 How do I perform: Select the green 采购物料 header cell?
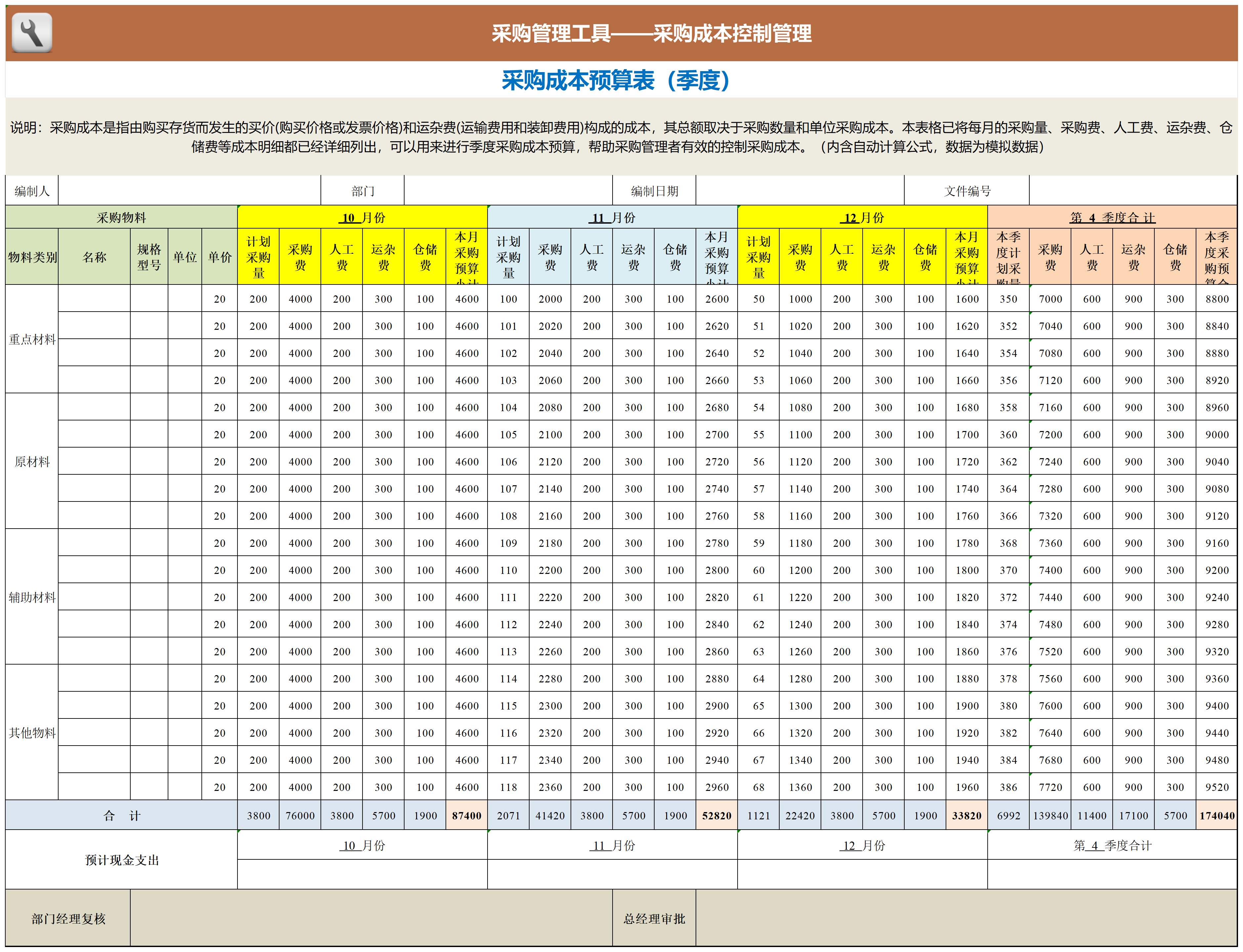[x=121, y=218]
